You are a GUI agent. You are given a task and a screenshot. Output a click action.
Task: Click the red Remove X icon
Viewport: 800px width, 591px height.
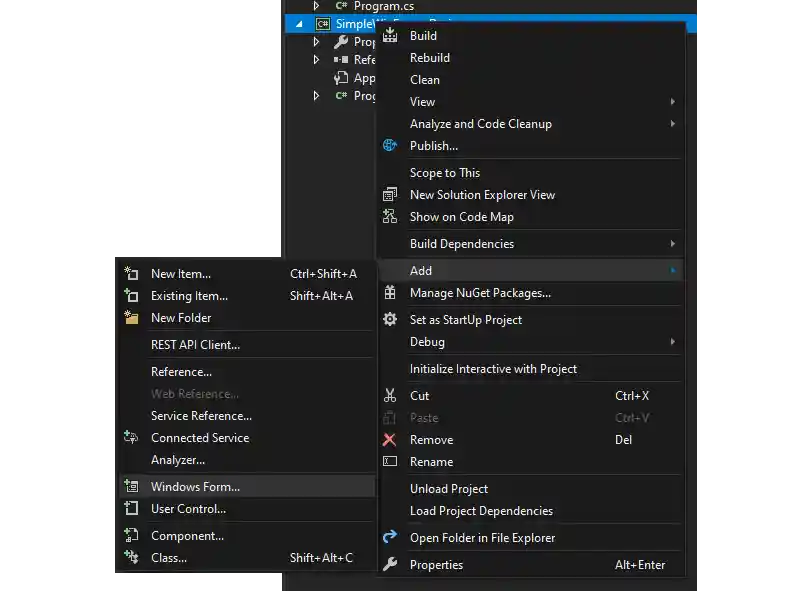click(x=390, y=440)
